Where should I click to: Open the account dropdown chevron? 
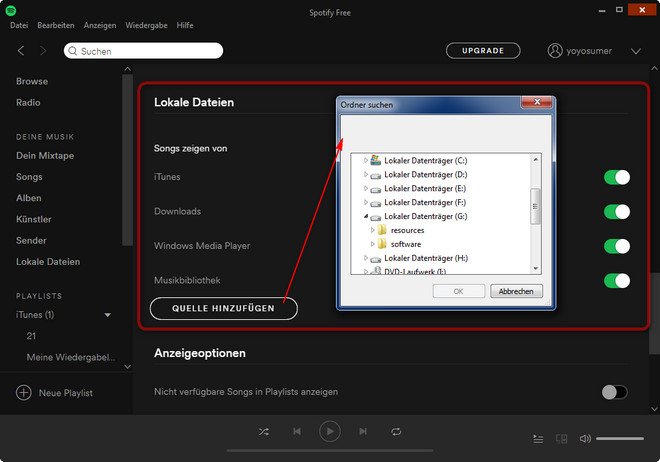pos(636,51)
